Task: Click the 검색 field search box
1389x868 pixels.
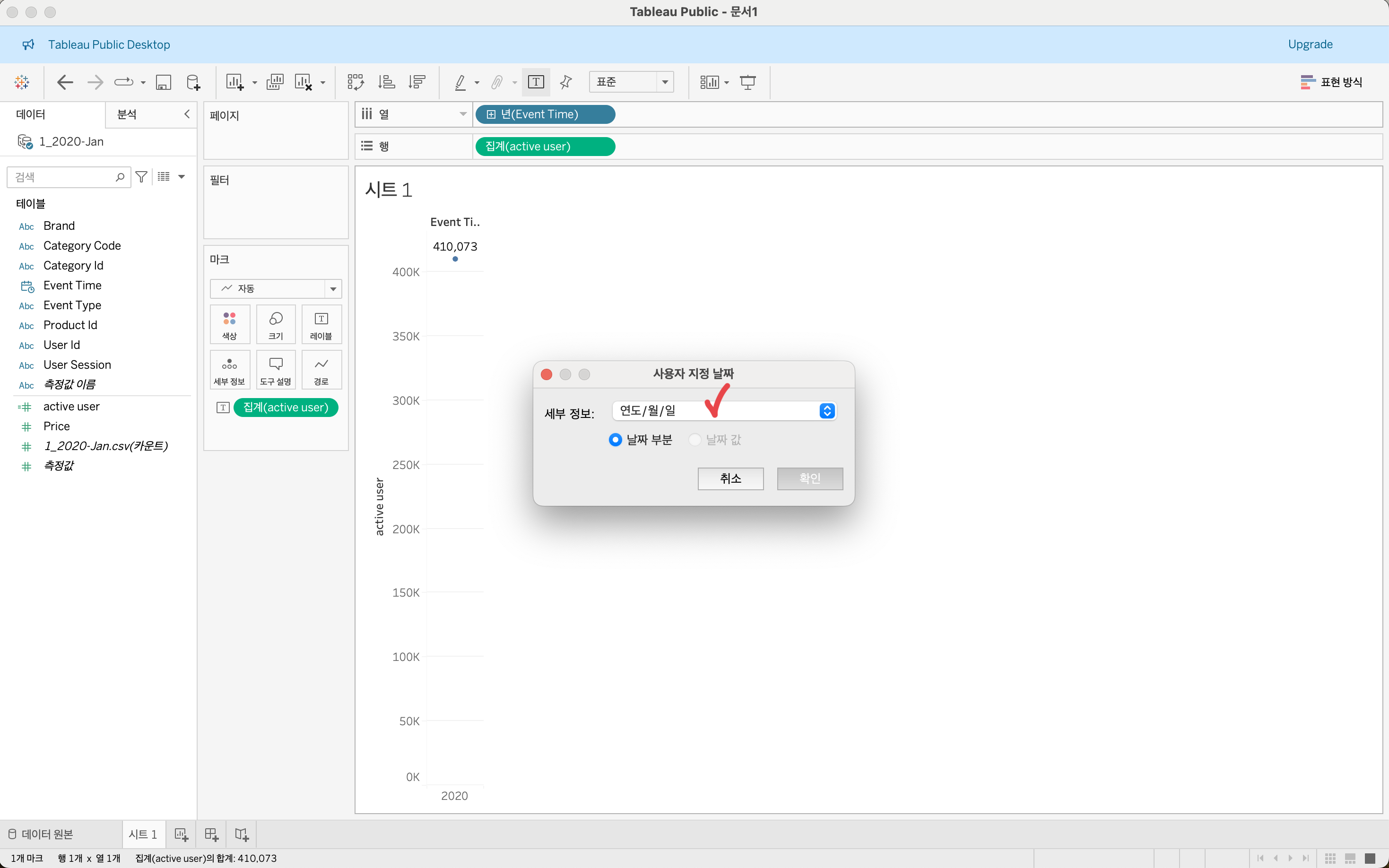Action: (x=63, y=177)
